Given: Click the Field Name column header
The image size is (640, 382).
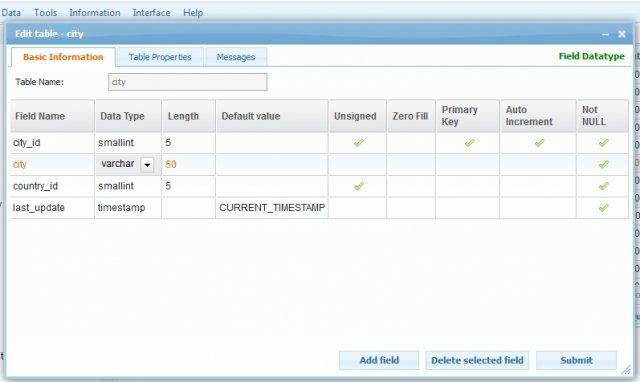Looking at the screenshot, I should click(52, 116).
